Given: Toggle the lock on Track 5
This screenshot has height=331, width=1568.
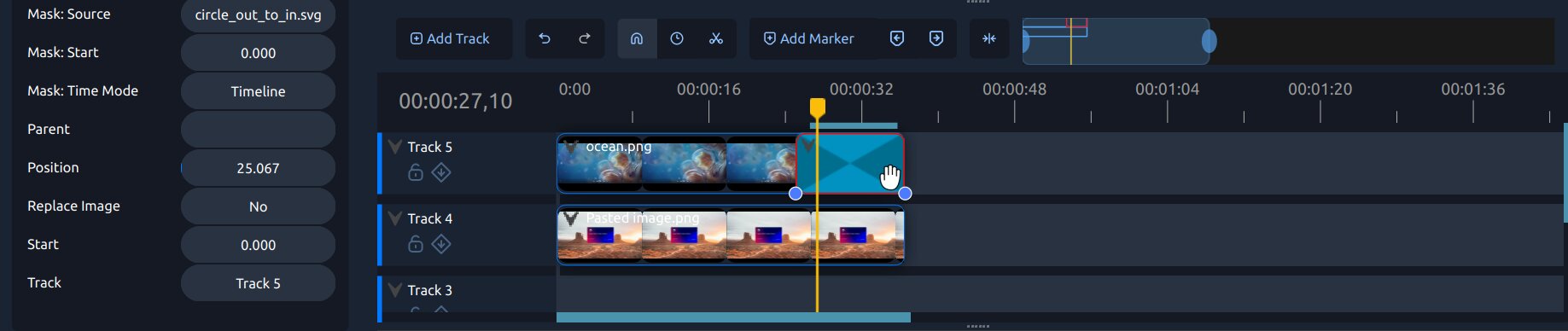Looking at the screenshot, I should click(x=416, y=172).
